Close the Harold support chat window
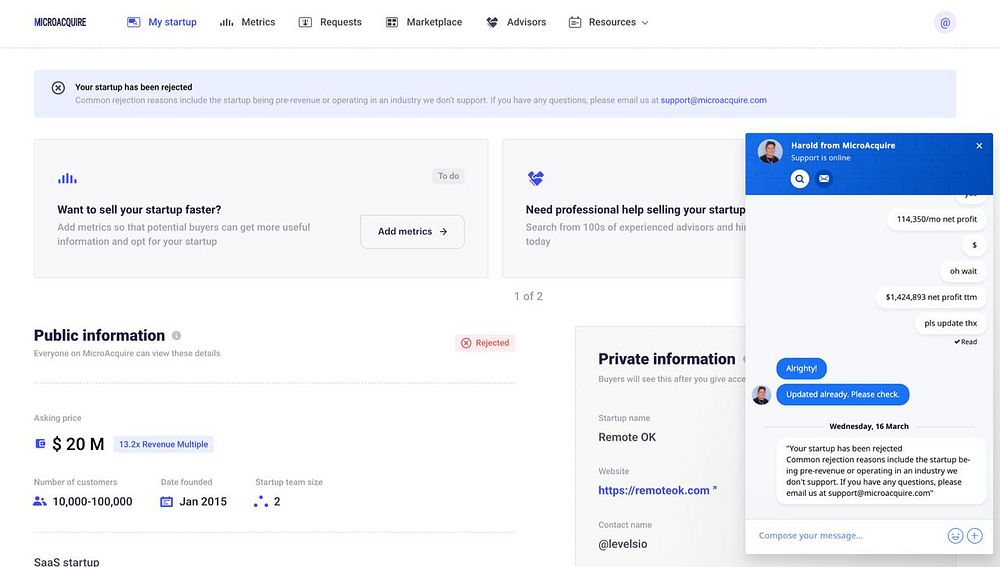The image size is (1000, 567). point(979,146)
